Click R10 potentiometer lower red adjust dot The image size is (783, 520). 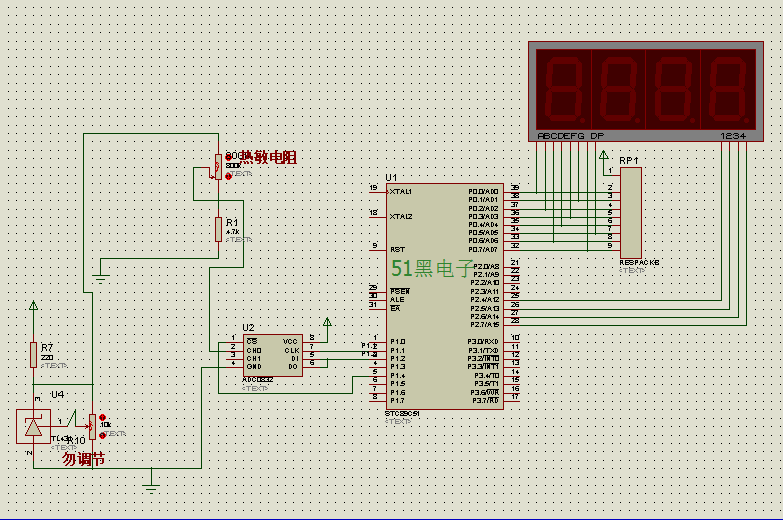point(102,436)
